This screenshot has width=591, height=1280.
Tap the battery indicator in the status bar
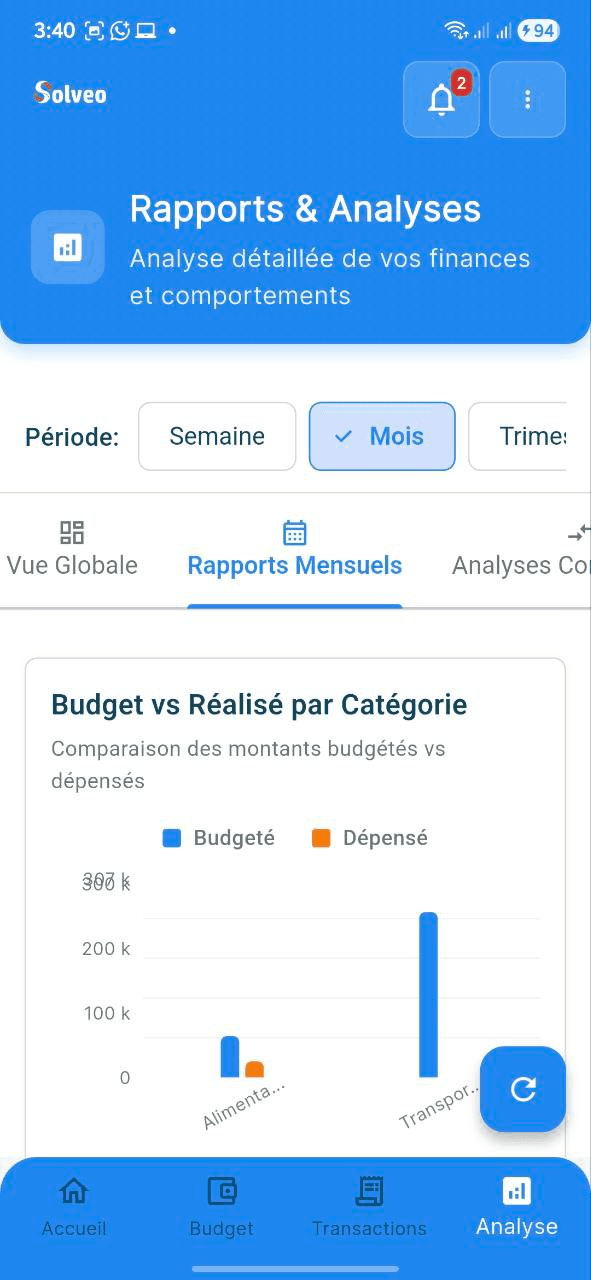pos(537,31)
